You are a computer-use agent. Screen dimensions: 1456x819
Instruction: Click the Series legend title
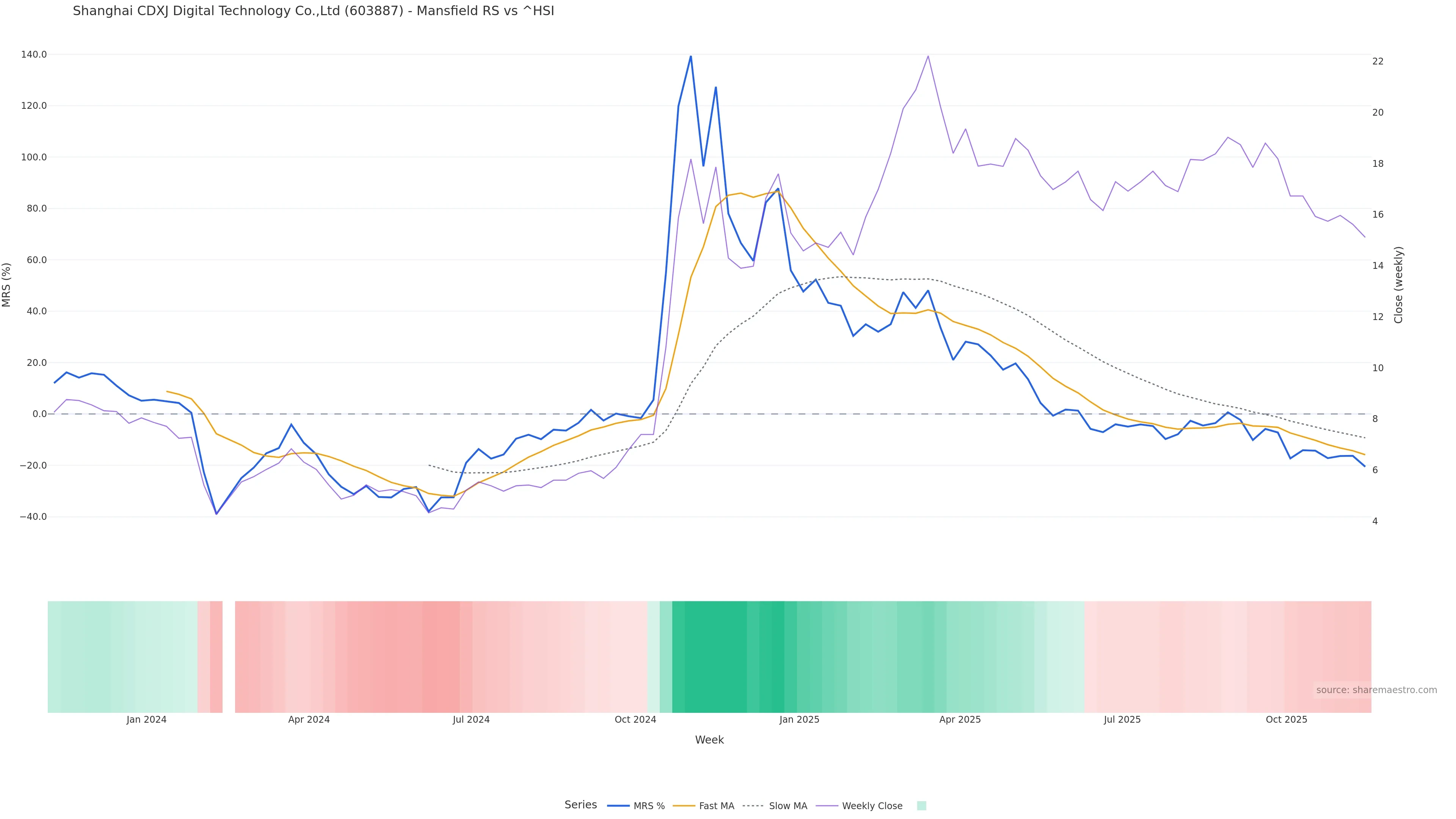[581, 805]
